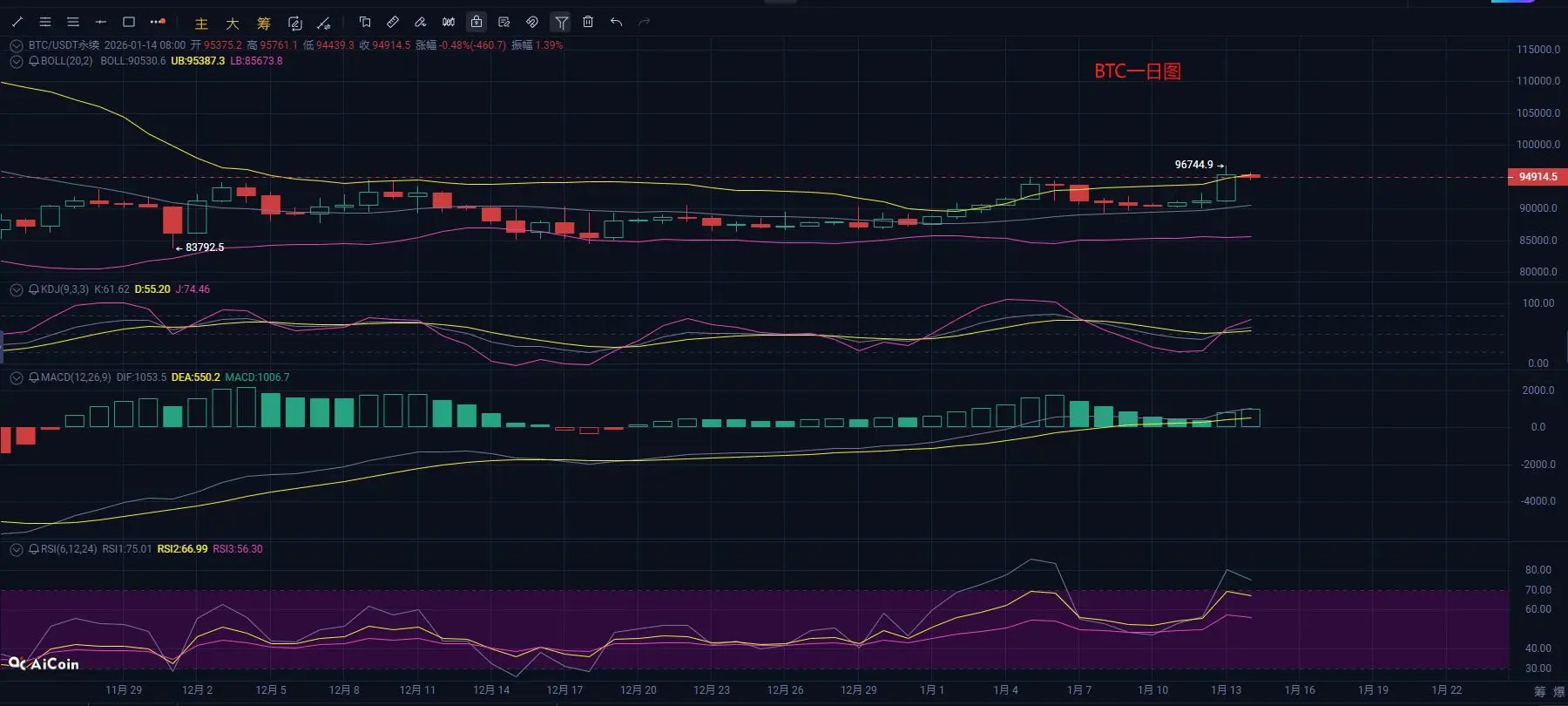Click the 83792.5 low price marker

[205, 248]
